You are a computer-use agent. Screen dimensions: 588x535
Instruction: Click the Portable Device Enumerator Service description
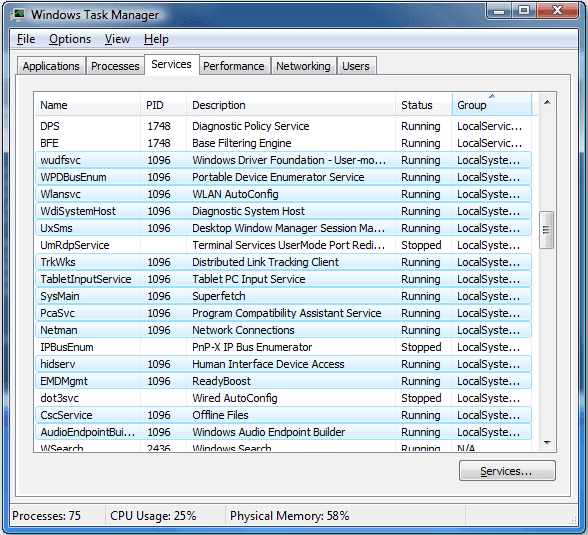point(278,177)
